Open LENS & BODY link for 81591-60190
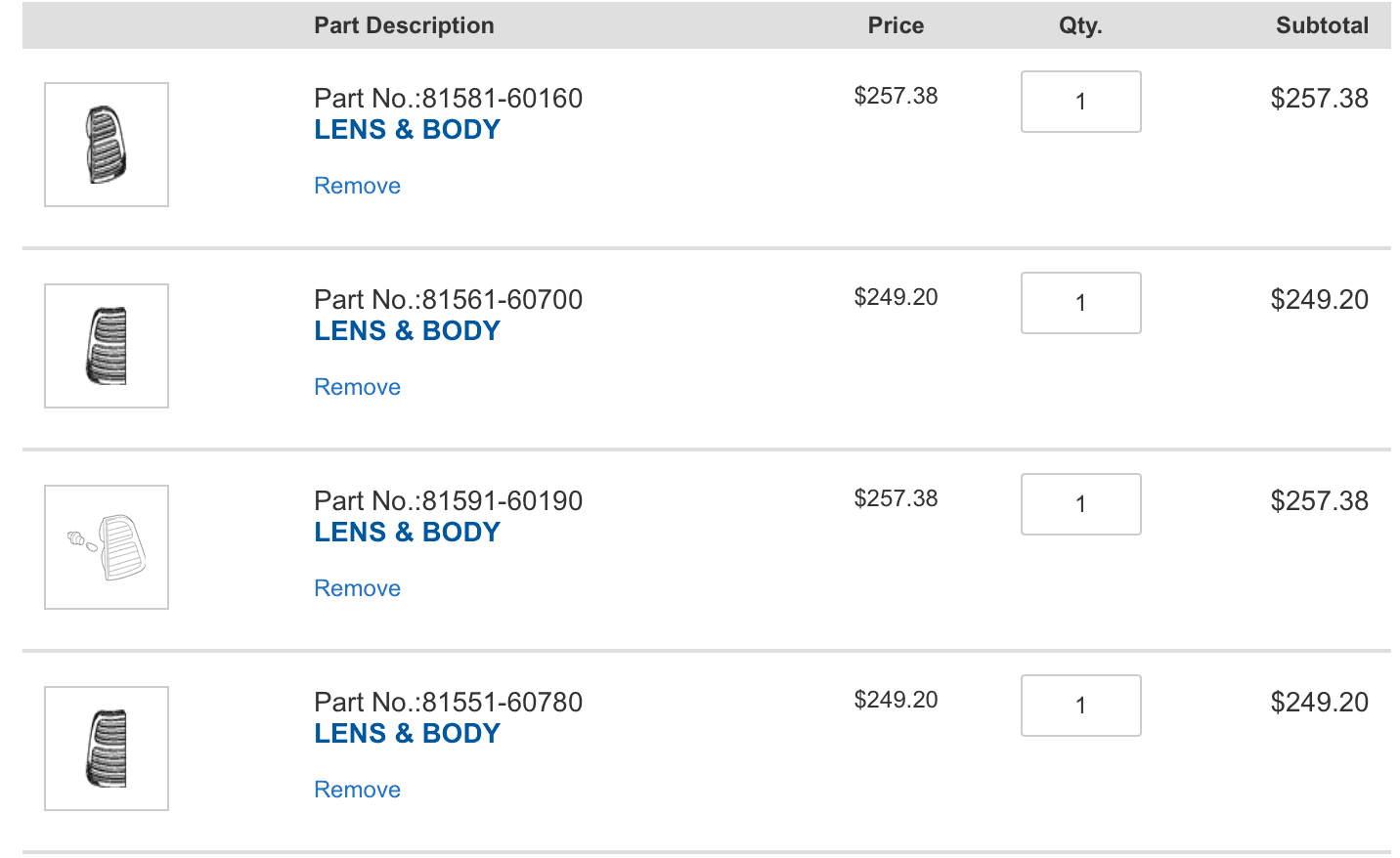Image resolution: width=1400 pixels, height=858 pixels. (407, 532)
